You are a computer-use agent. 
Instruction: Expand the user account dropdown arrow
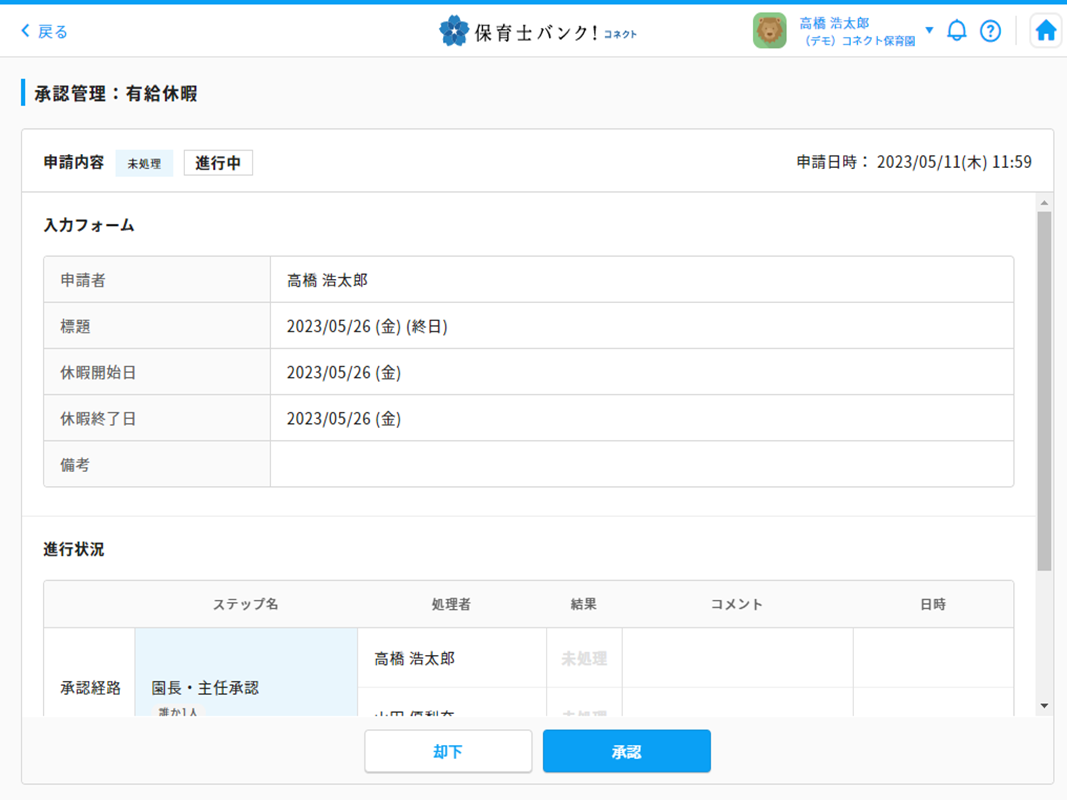pos(929,30)
